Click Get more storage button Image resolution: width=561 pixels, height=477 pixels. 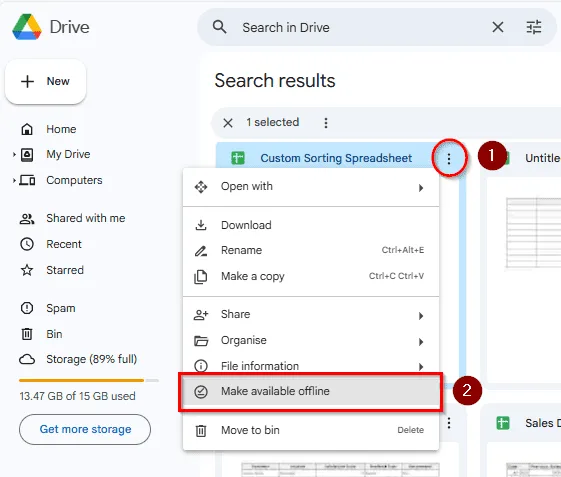[x=85, y=429]
